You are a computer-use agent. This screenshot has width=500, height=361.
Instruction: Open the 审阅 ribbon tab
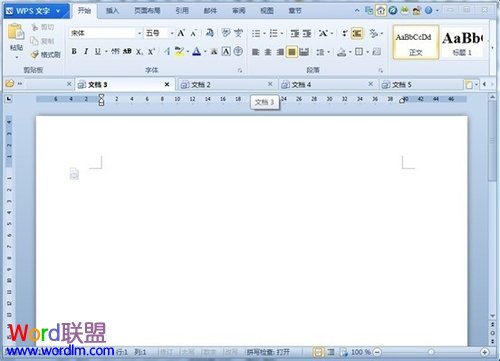pos(239,11)
